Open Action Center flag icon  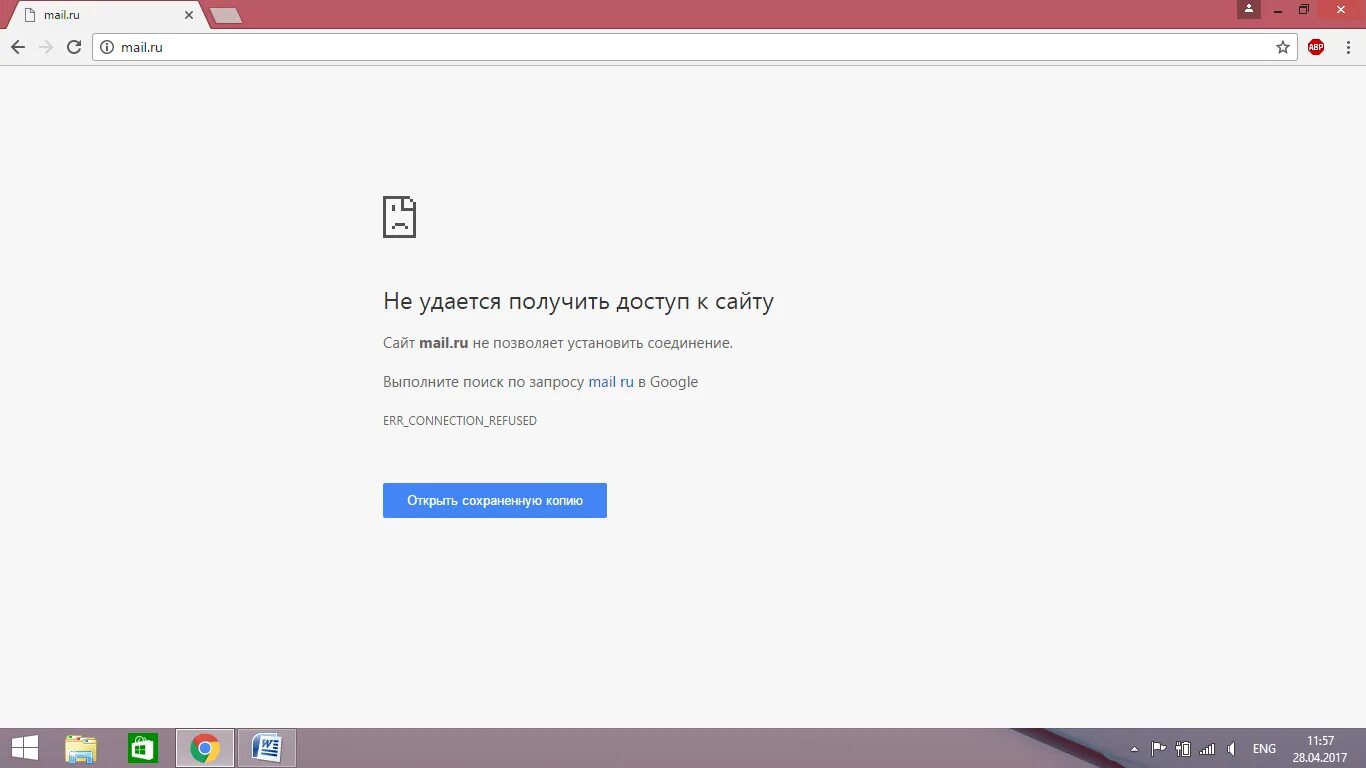click(1159, 748)
